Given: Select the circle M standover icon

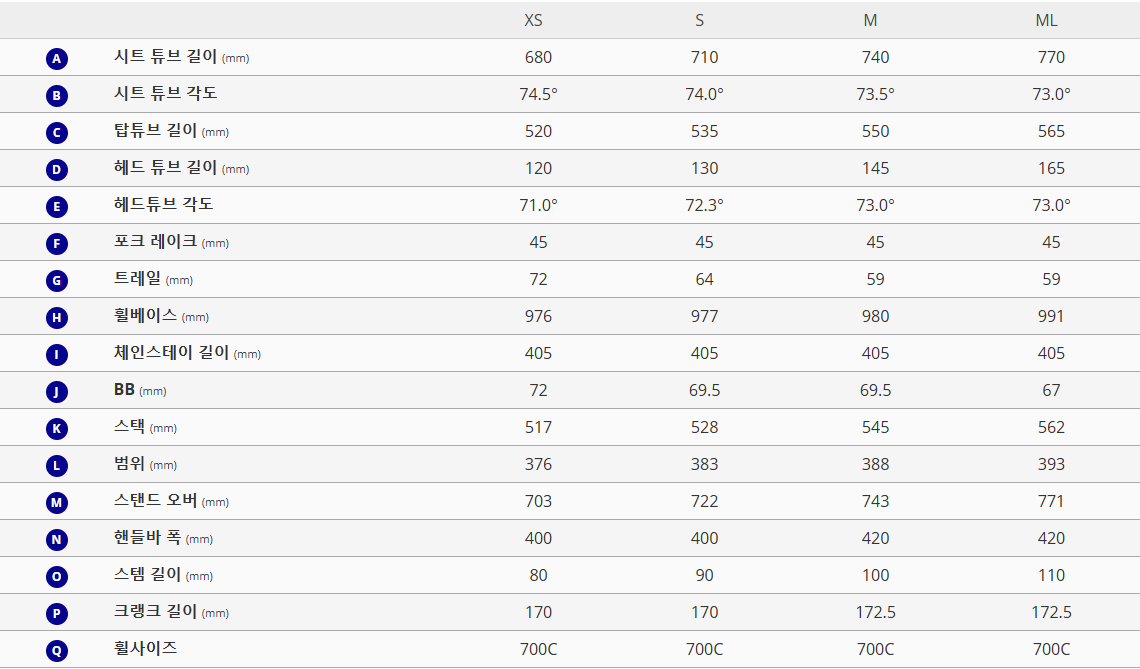Looking at the screenshot, I should [57, 502].
